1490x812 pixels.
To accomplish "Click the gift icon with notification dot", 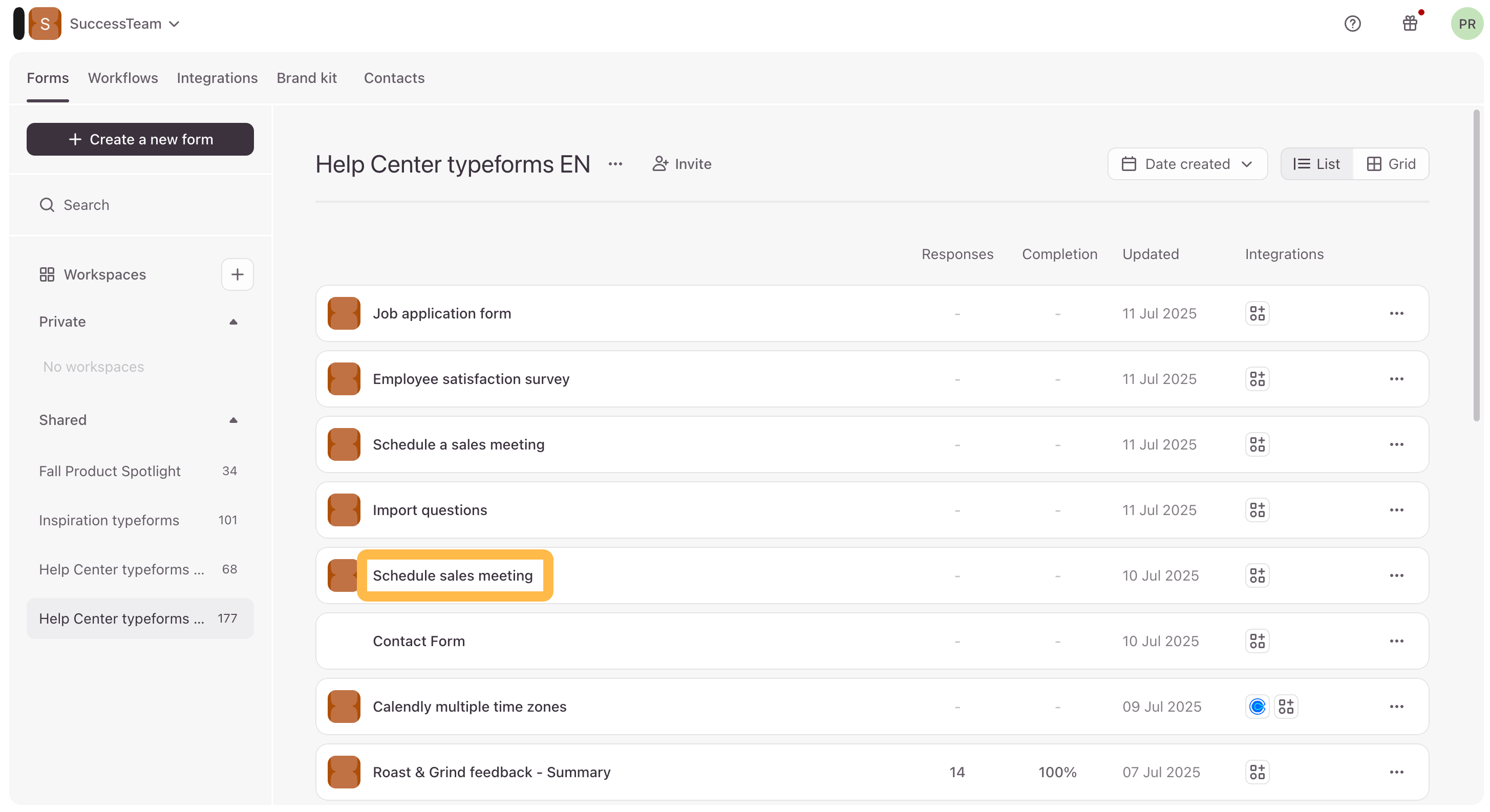I will (1410, 23).
